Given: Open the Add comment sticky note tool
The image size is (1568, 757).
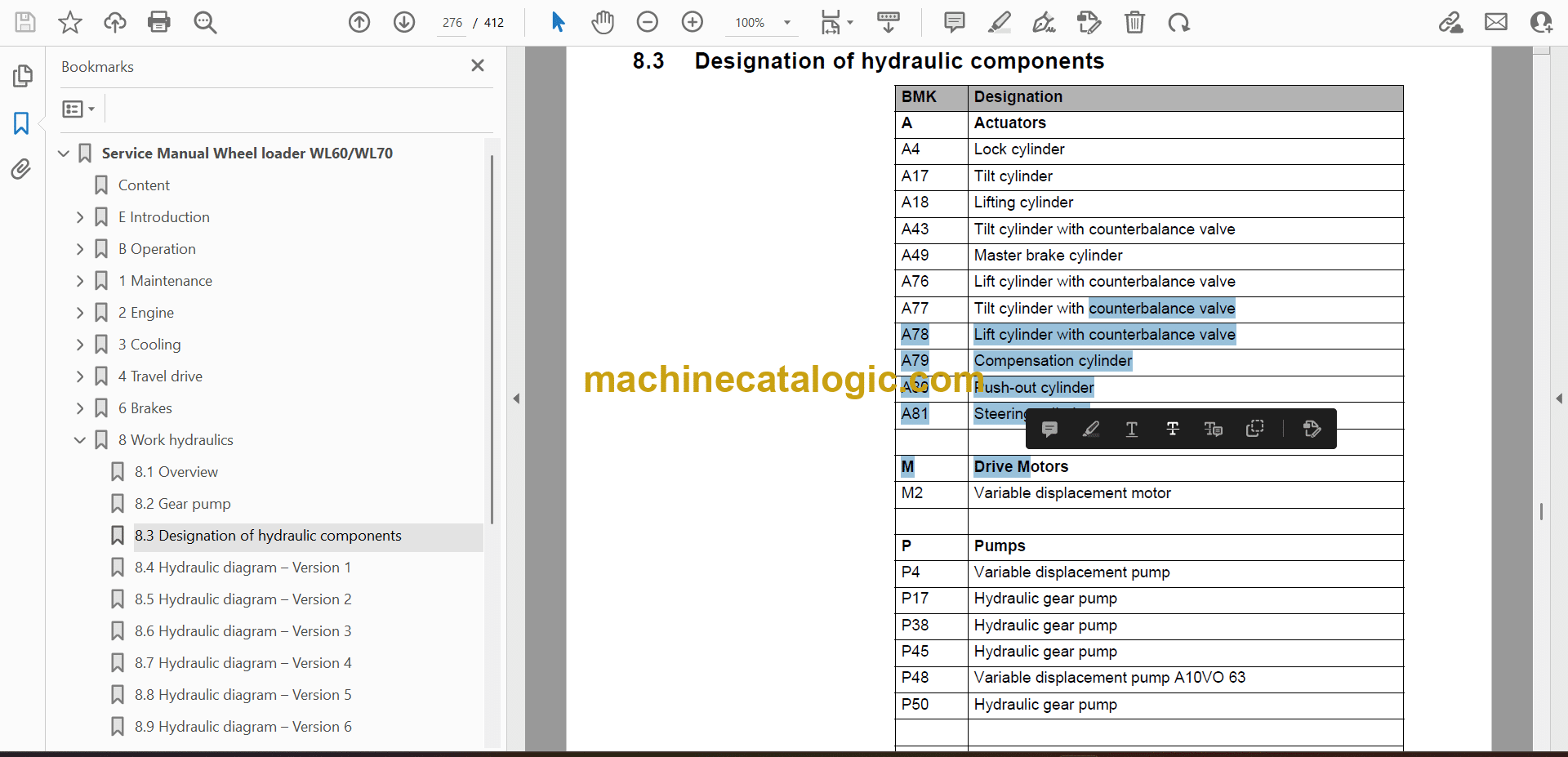Looking at the screenshot, I should tap(954, 22).
